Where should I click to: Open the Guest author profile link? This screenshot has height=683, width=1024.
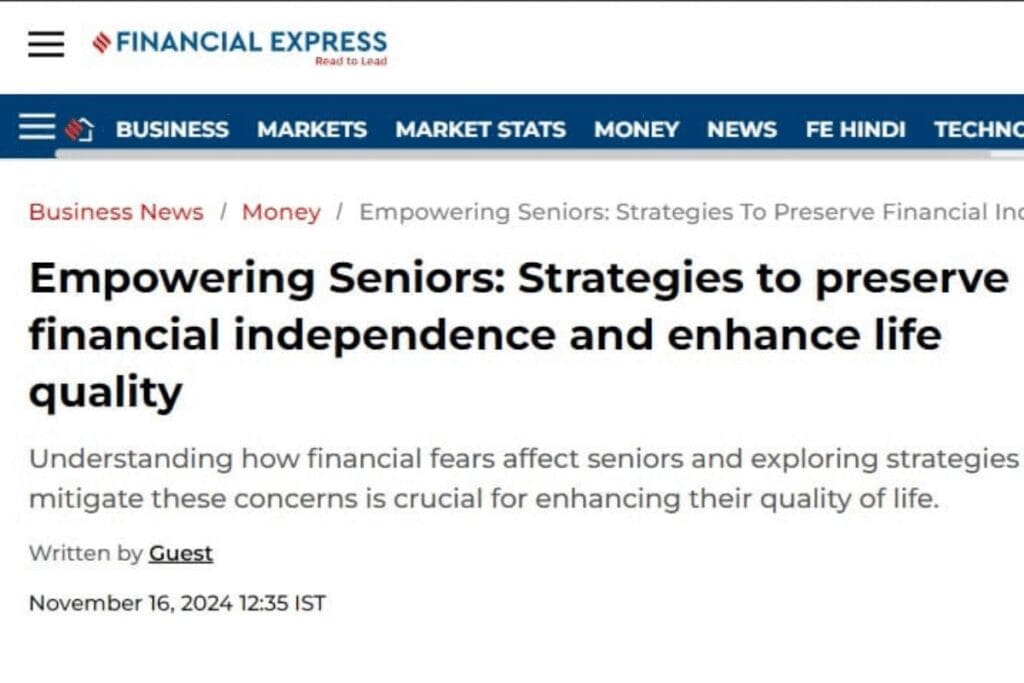click(181, 553)
